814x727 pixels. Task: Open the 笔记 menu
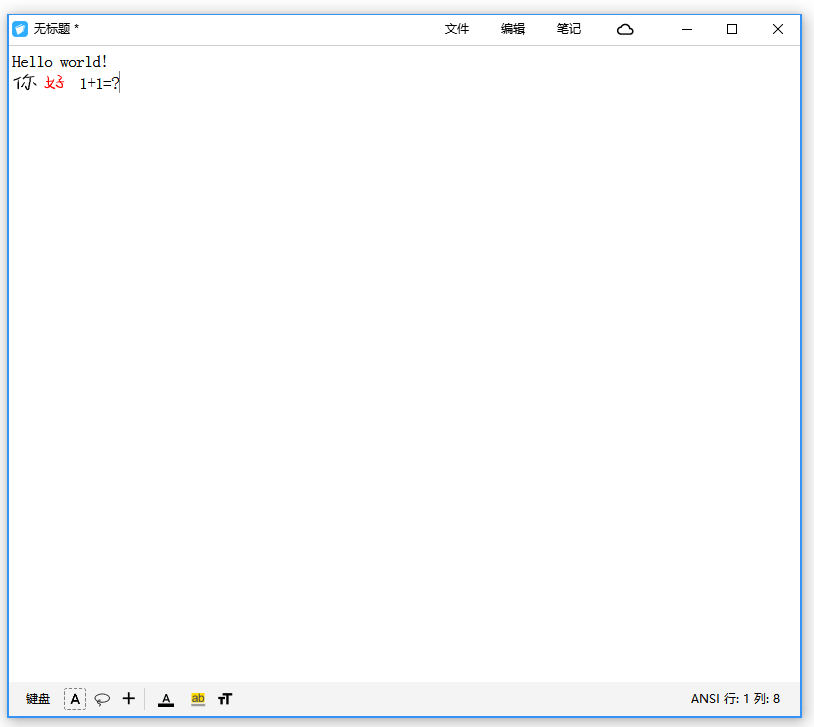point(568,29)
